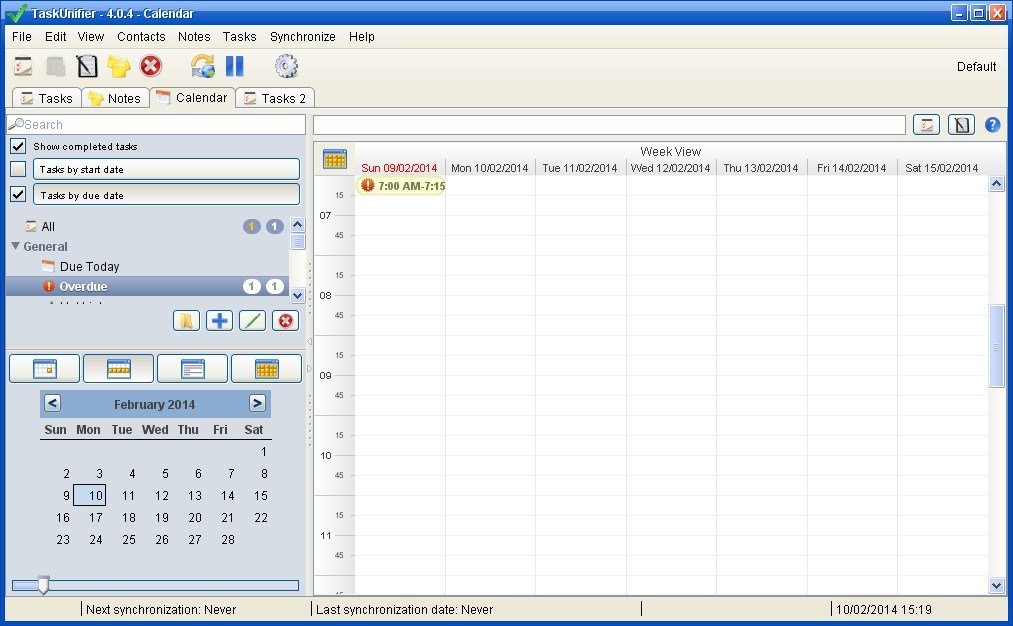
Task: Click the blue pause toolbar icon
Action: 235,66
